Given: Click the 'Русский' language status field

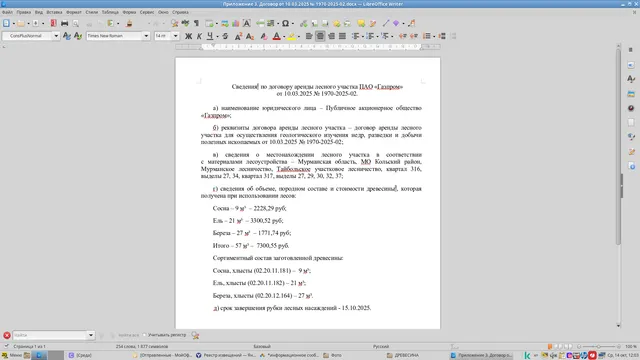Looking at the screenshot, I should pyautogui.click(x=381, y=346).
